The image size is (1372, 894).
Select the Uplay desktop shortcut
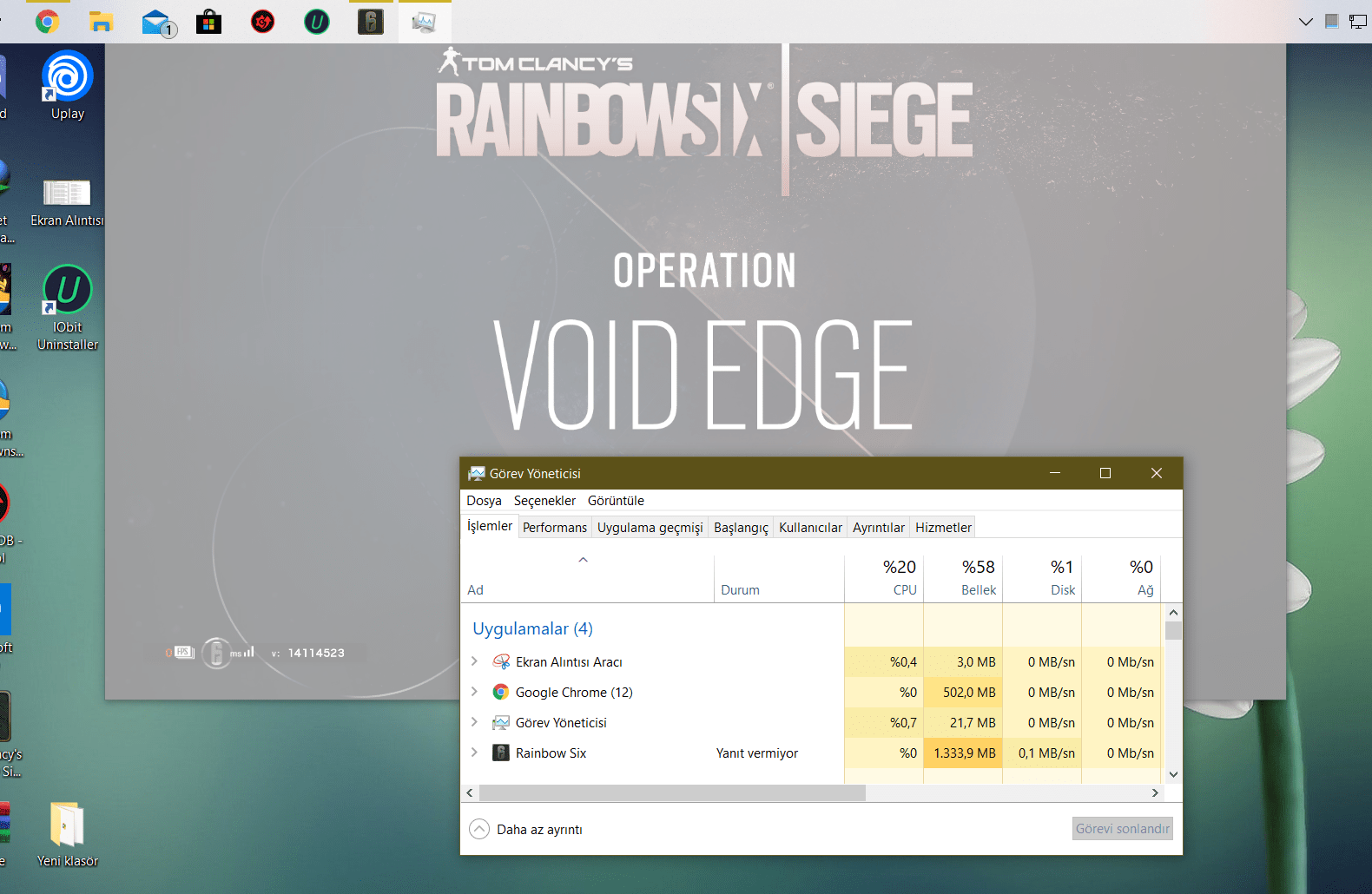point(68,85)
